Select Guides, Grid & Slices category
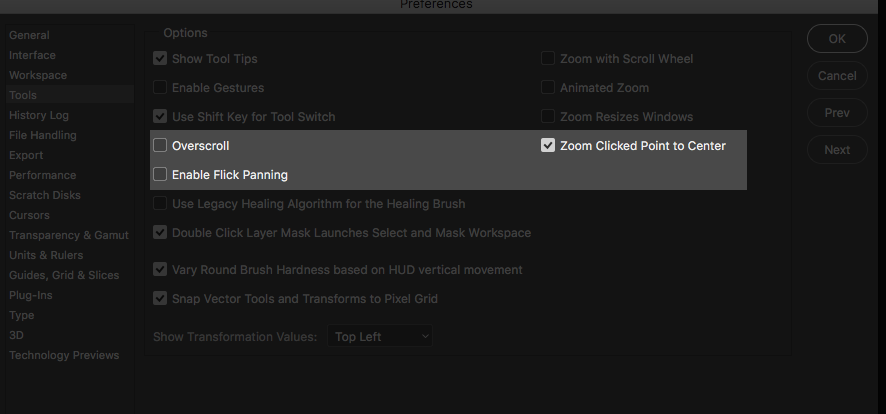The width and height of the screenshot is (886, 414). click(x=64, y=275)
